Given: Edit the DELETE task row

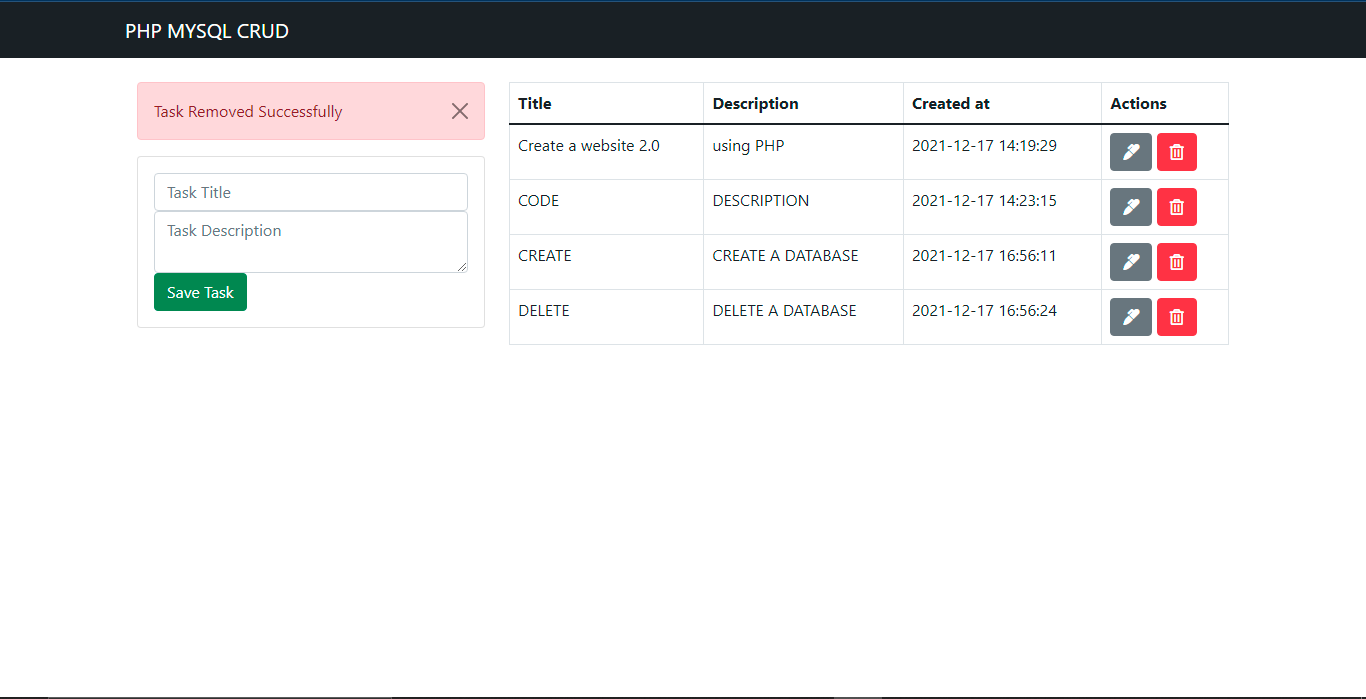Looking at the screenshot, I should [1131, 317].
